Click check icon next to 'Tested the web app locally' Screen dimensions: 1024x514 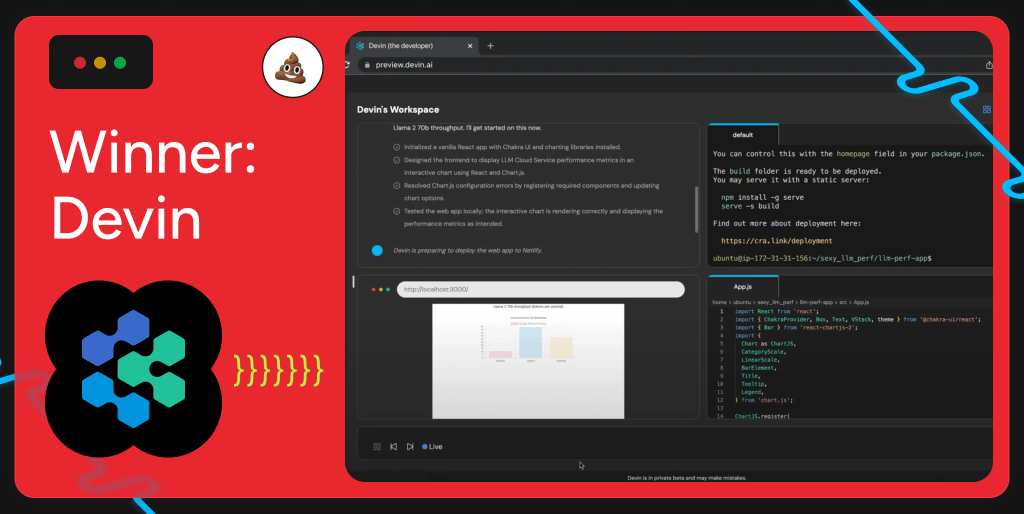point(396,212)
